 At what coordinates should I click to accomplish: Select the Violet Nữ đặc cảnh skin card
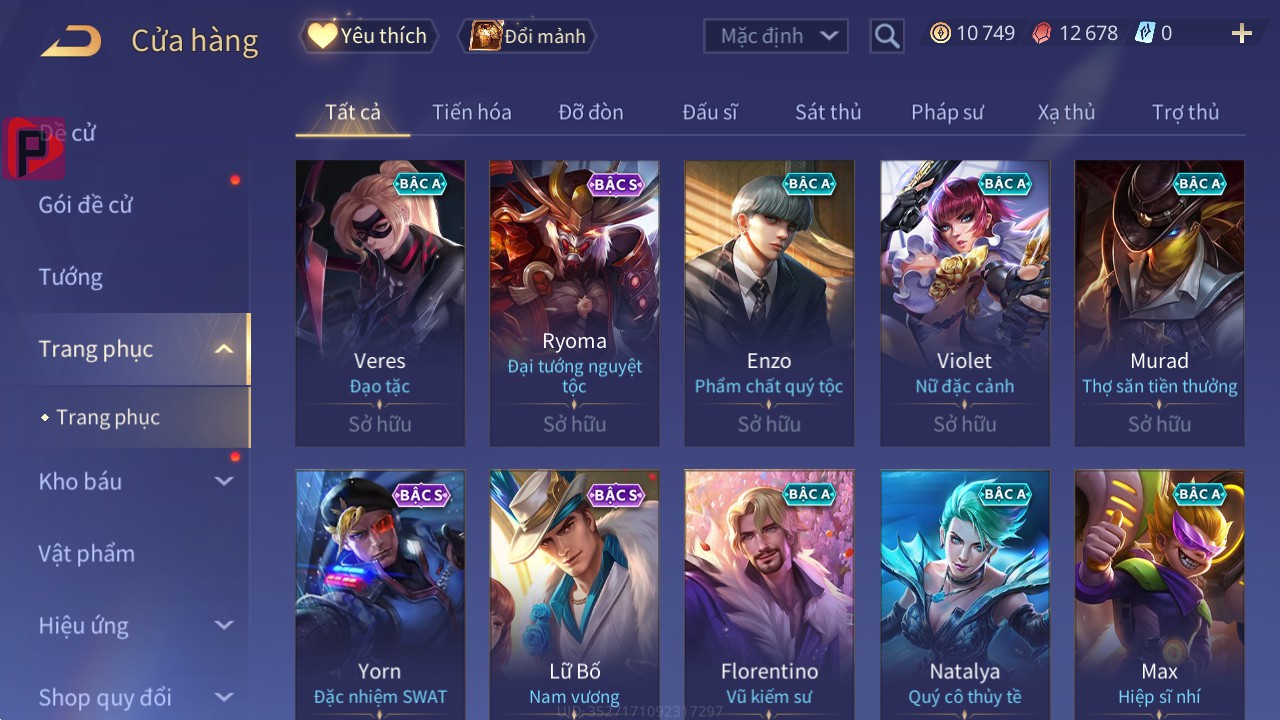(x=965, y=303)
